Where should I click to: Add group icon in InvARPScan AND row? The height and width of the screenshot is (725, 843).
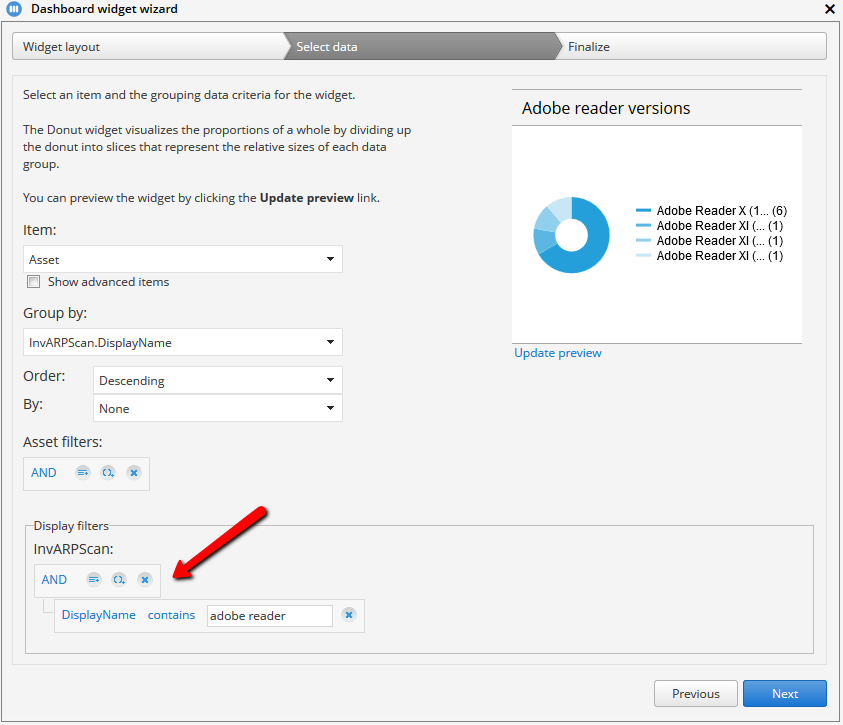click(x=119, y=580)
